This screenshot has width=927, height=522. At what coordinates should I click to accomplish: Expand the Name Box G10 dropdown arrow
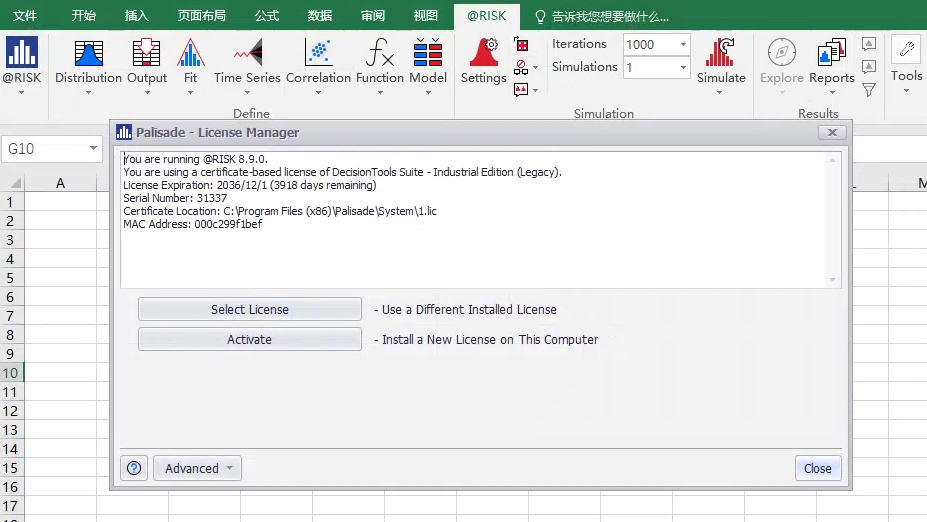tap(93, 148)
